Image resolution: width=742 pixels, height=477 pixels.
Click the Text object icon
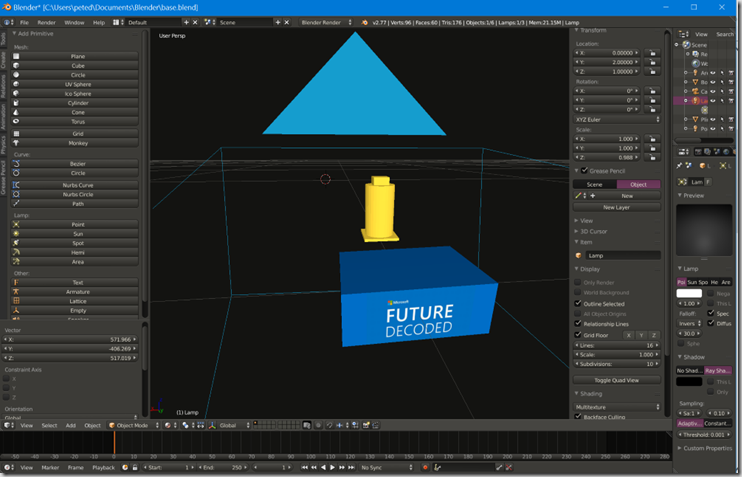16,282
